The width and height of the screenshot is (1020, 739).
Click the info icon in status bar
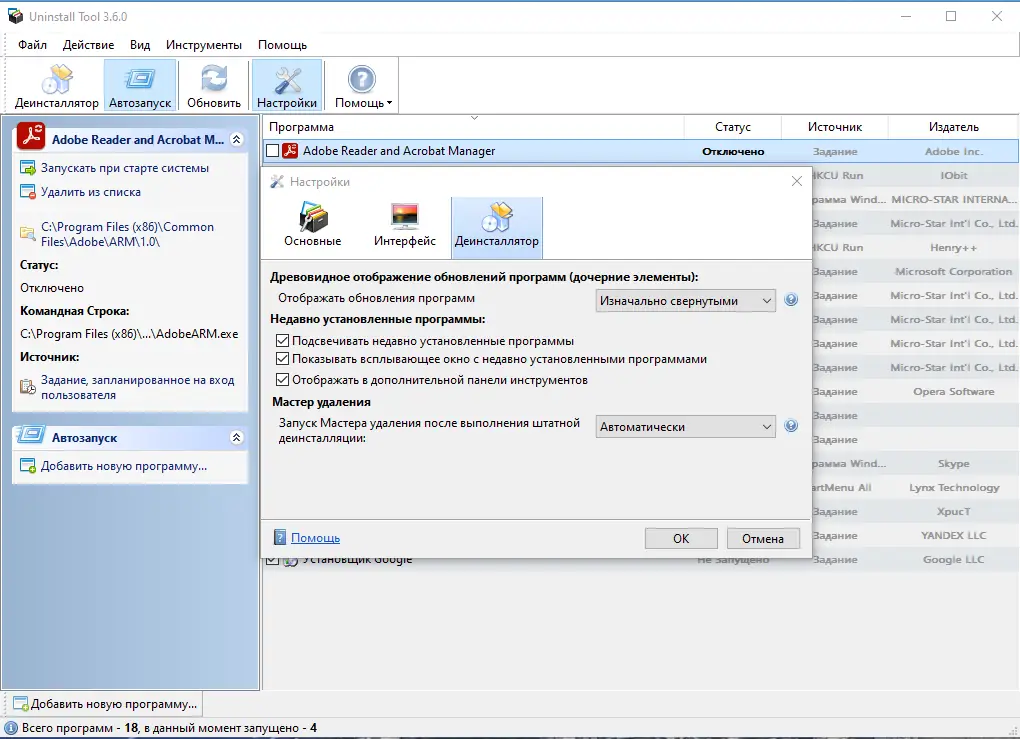(x=11, y=728)
